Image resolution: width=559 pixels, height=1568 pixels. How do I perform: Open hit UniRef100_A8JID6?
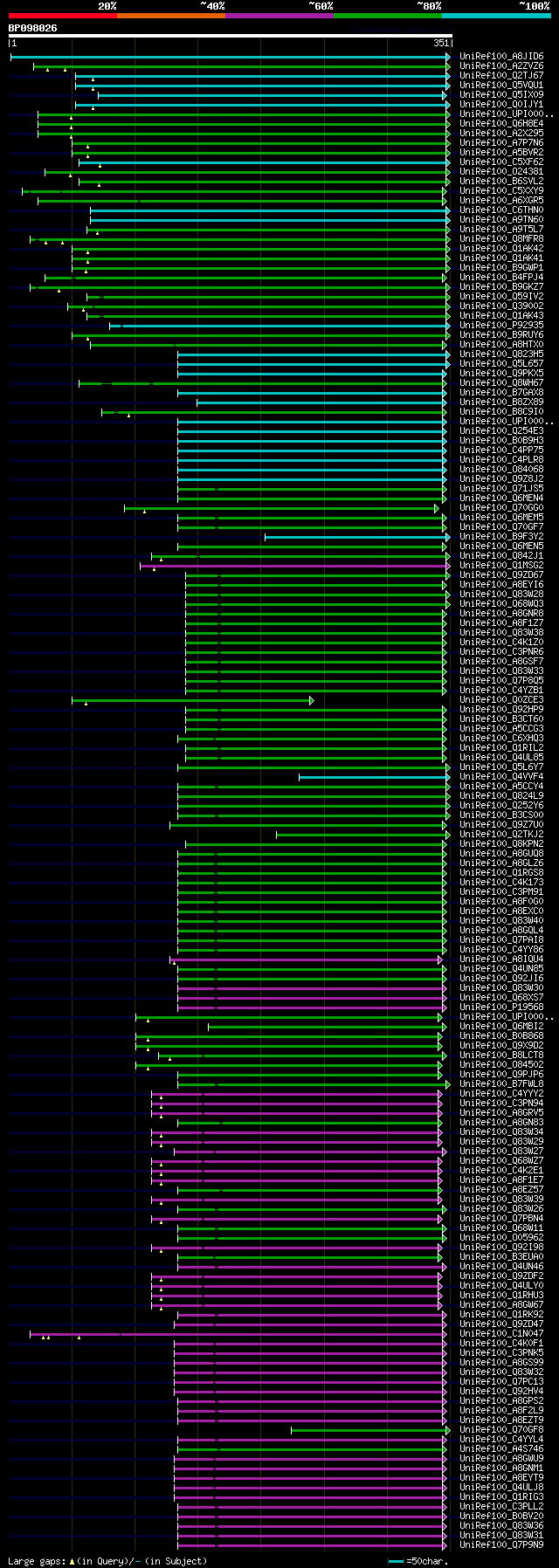501,57
